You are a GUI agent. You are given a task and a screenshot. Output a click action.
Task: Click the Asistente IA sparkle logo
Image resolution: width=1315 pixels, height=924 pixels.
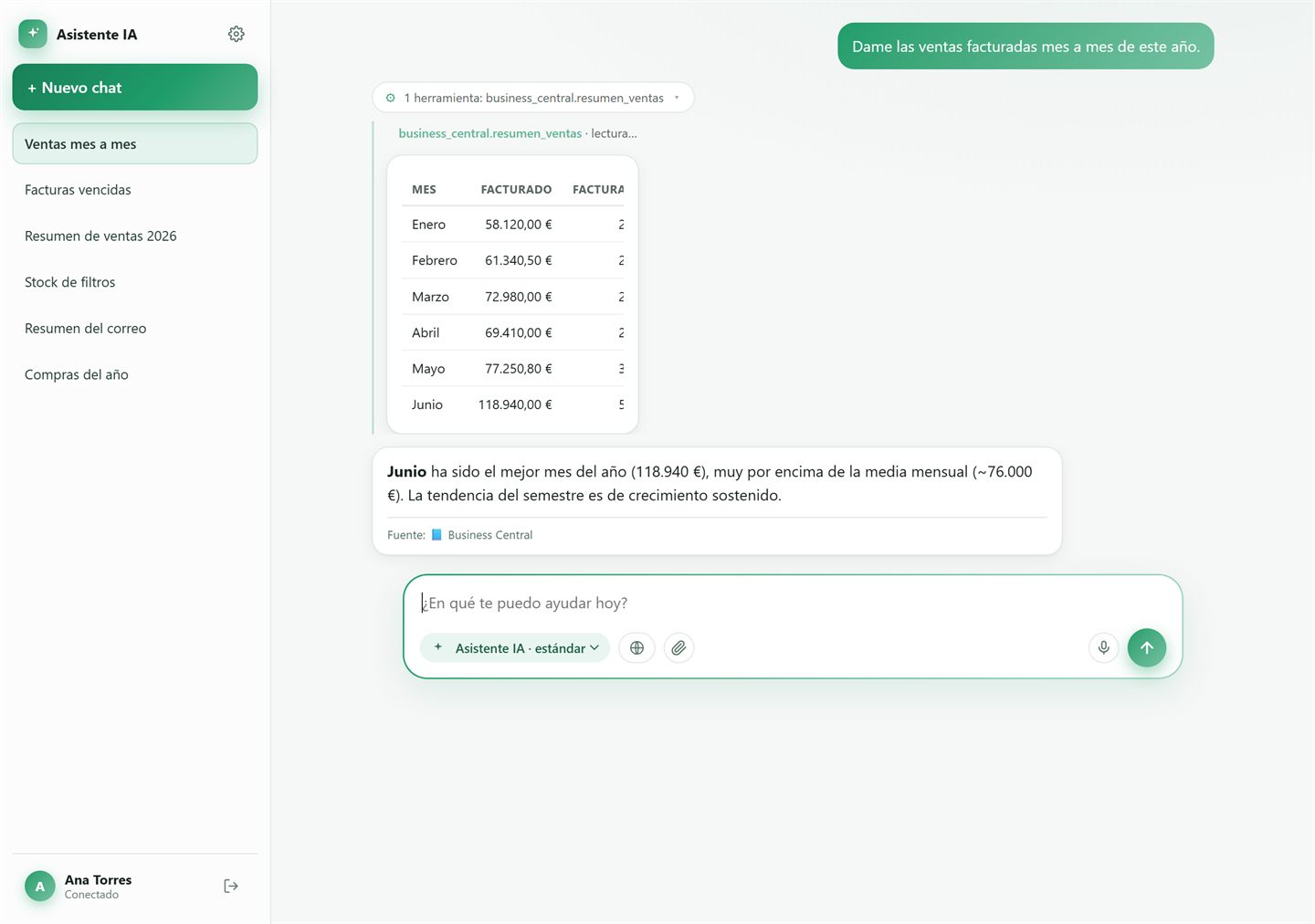(33, 34)
